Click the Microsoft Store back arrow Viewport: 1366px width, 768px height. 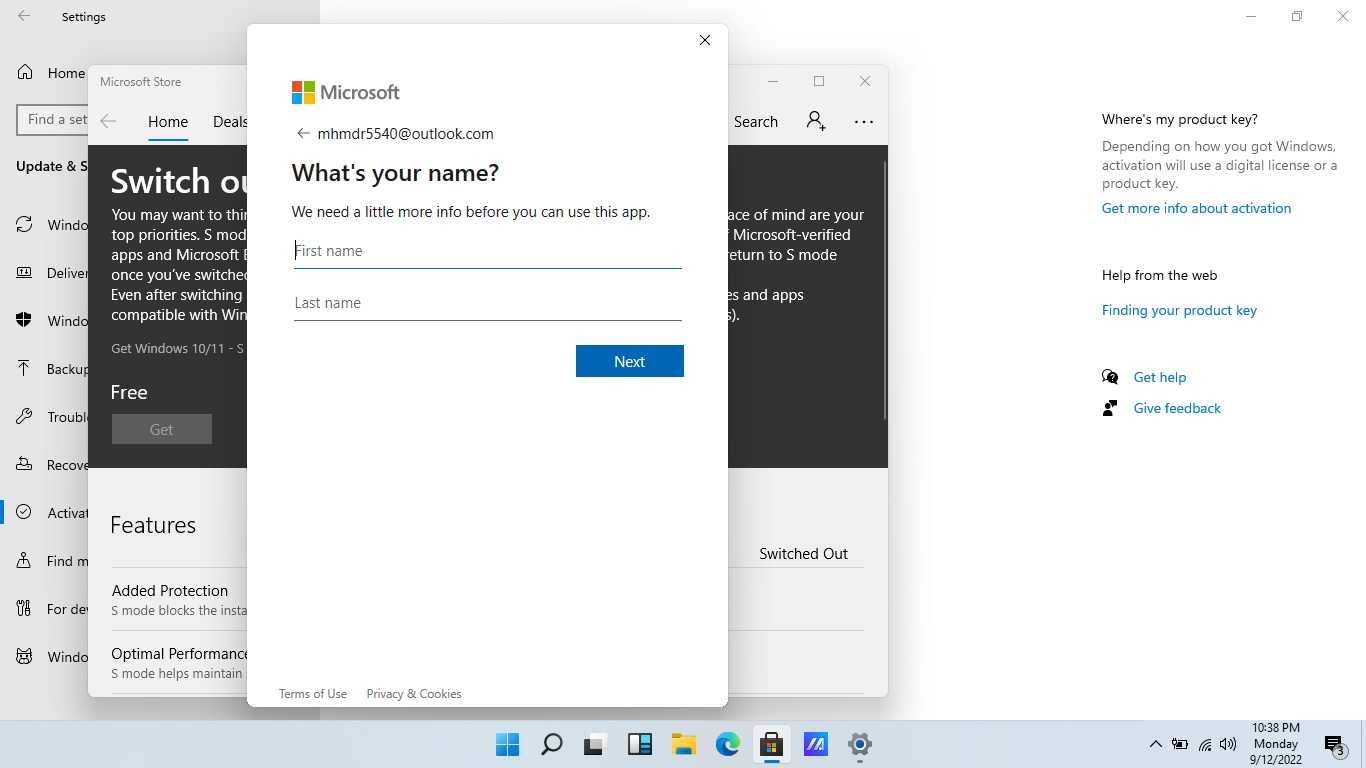108,121
